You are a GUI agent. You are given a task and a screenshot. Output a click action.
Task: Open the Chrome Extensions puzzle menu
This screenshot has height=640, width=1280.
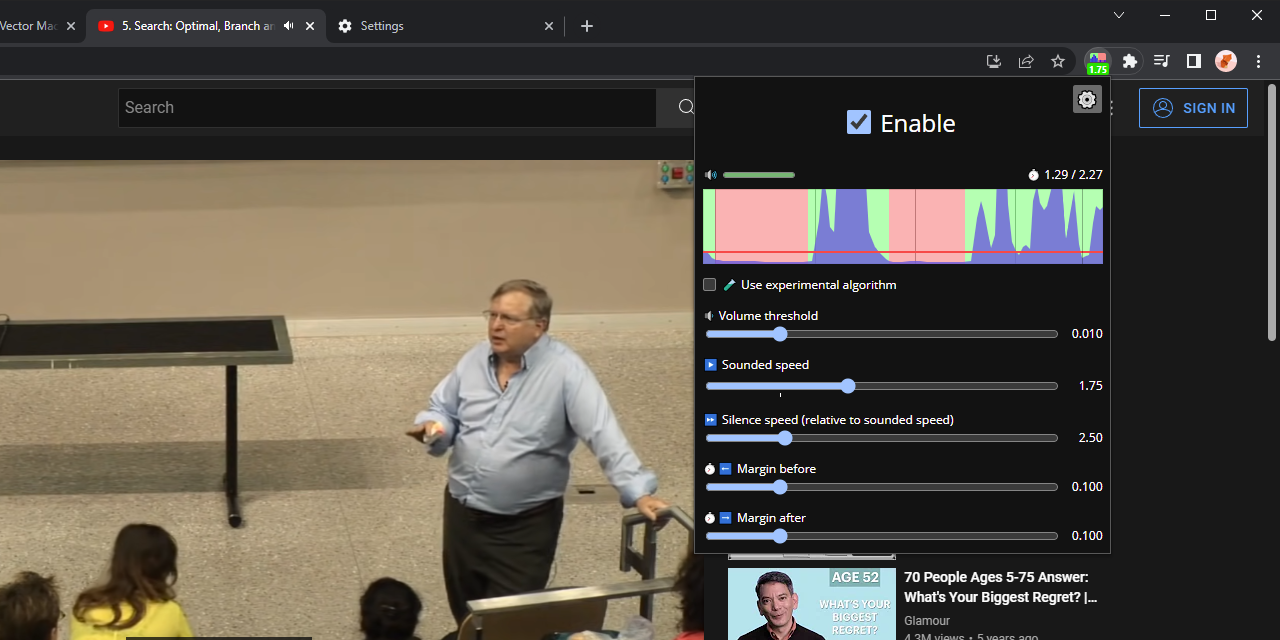coord(1130,61)
